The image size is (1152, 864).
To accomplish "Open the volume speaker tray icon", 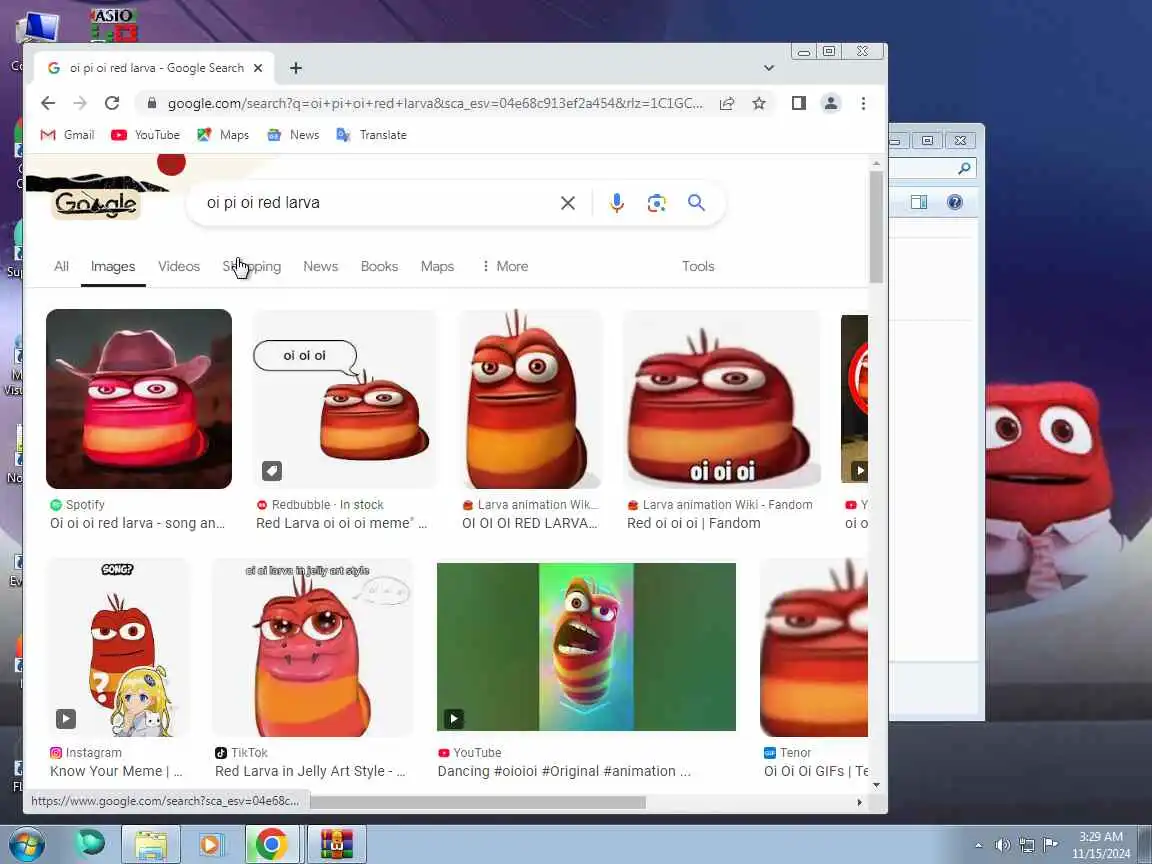I will (x=1002, y=846).
